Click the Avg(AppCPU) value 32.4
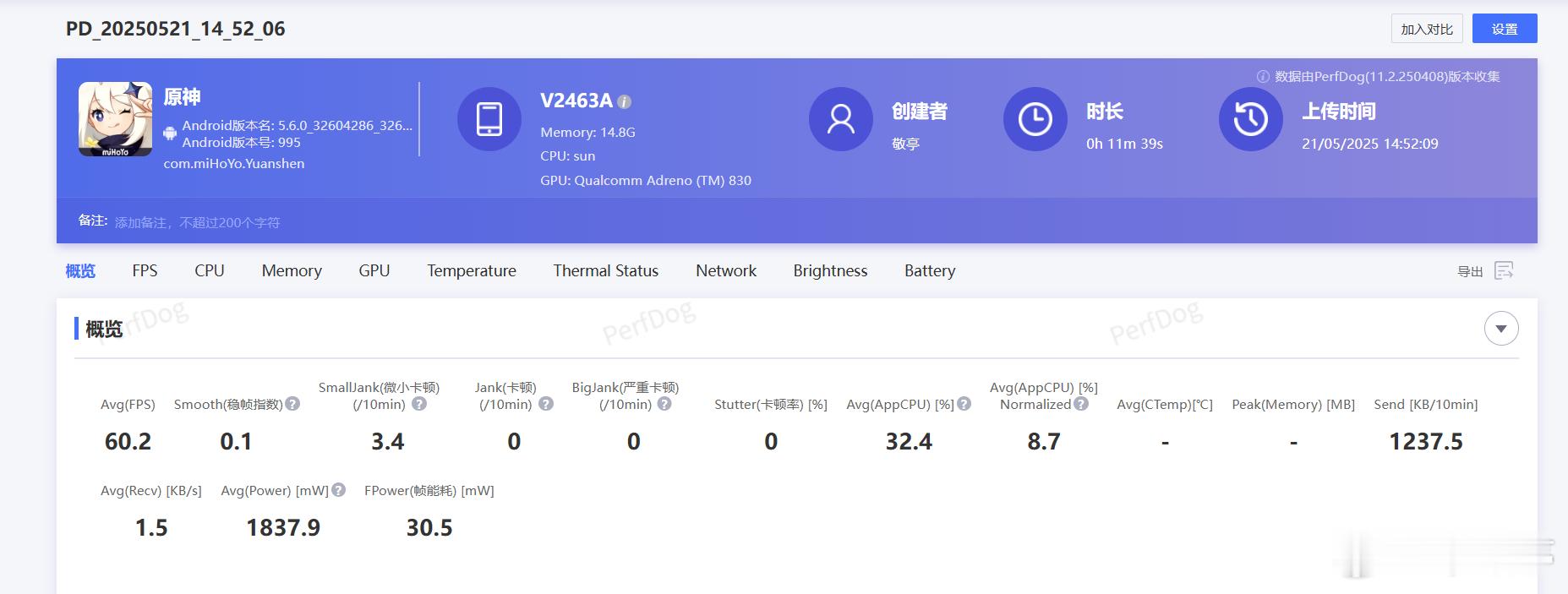The width and height of the screenshot is (1568, 594). (909, 441)
